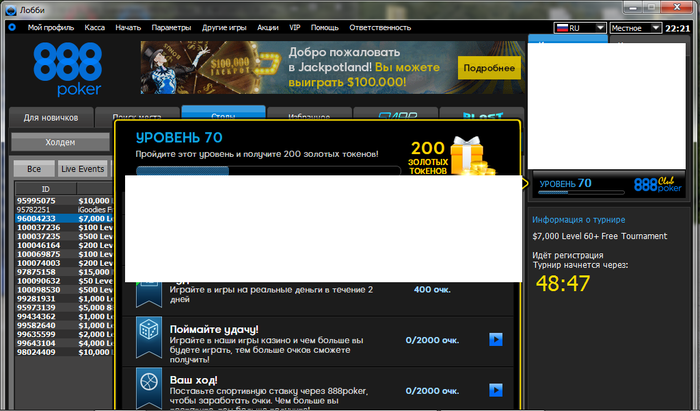Screen dimensions: 700x411
Task: Select tournament row 95995075
Action: 64,201
